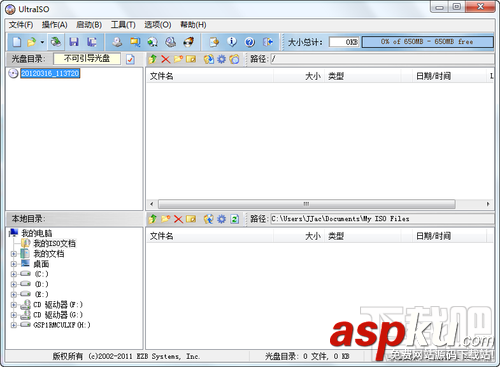Viewport: 500px width, 367px height.
Task: Select 我的电脑 in the local tree
Action: [x=37, y=233]
